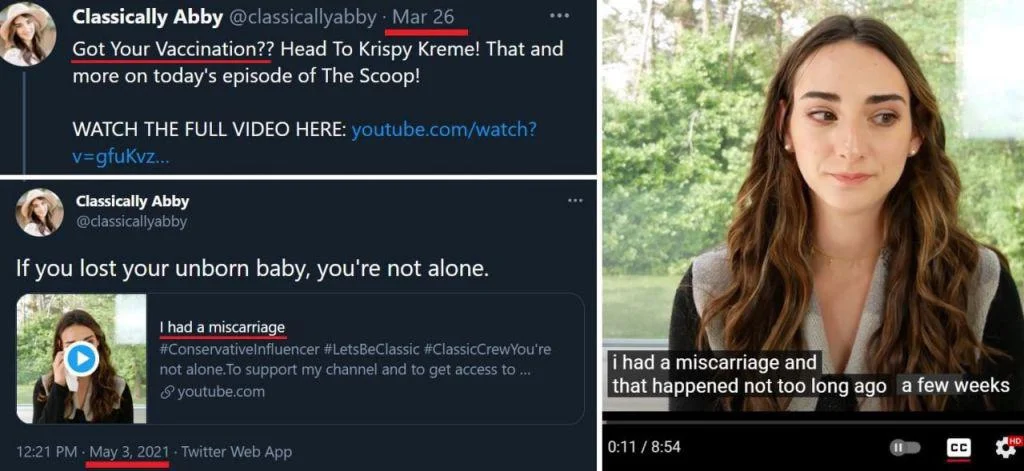Click the profile avatar on the lower tweet
1024x471 pixels.
point(40,211)
